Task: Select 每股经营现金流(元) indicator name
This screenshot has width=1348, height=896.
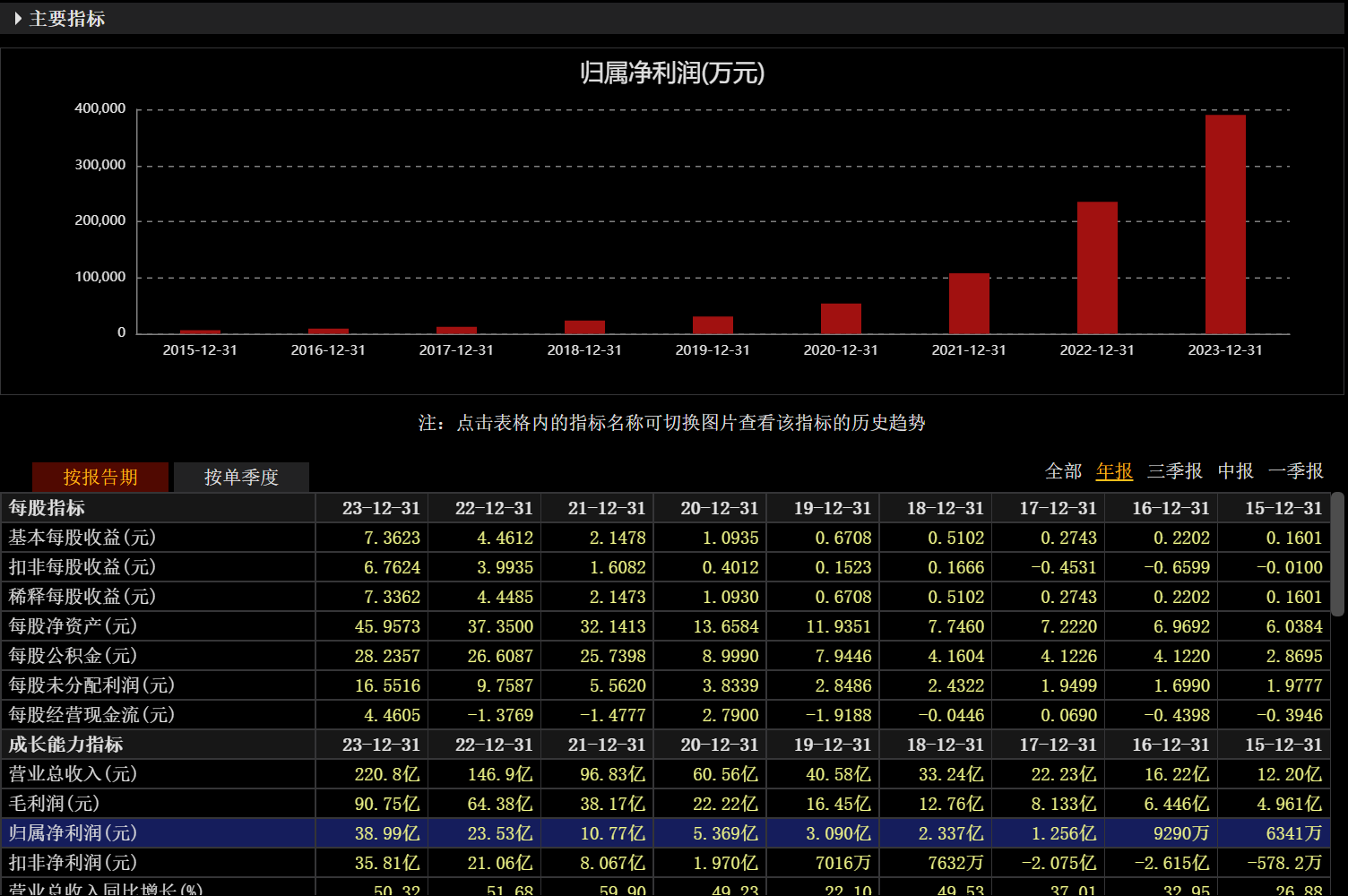Action: tap(91, 715)
